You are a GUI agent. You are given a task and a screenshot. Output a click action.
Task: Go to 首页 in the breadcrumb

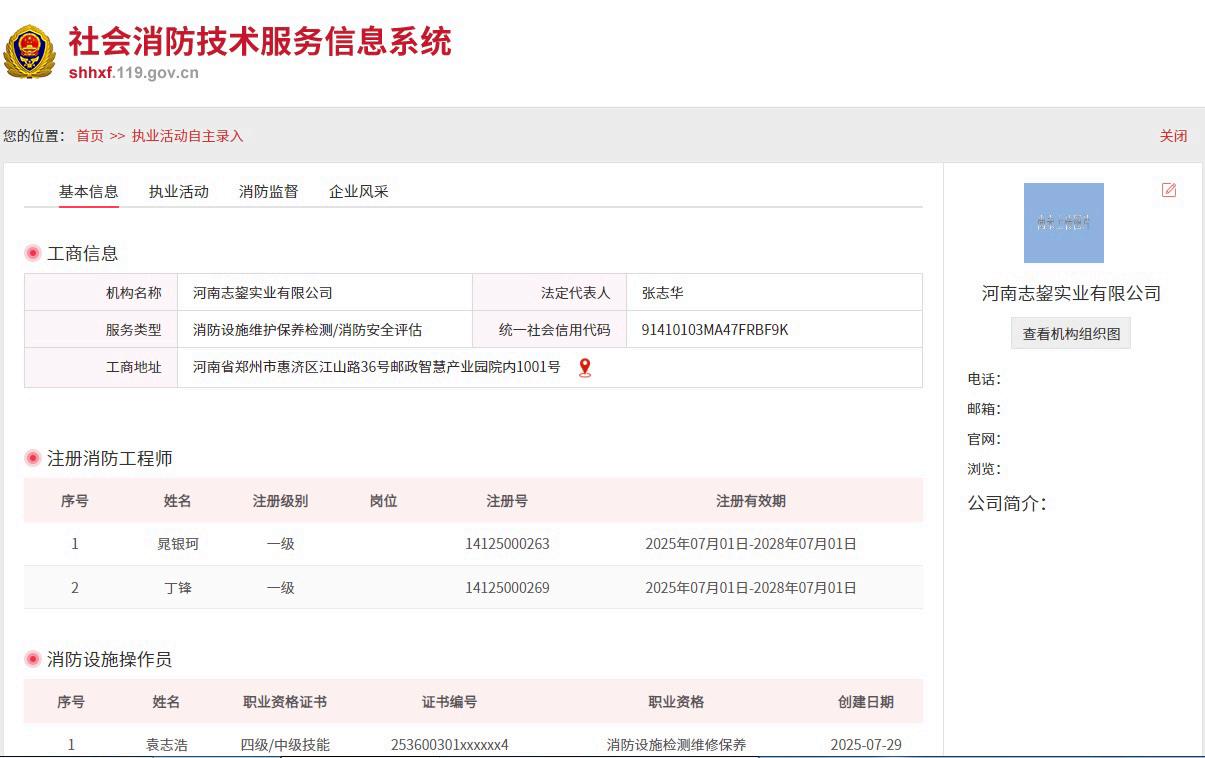coord(90,136)
